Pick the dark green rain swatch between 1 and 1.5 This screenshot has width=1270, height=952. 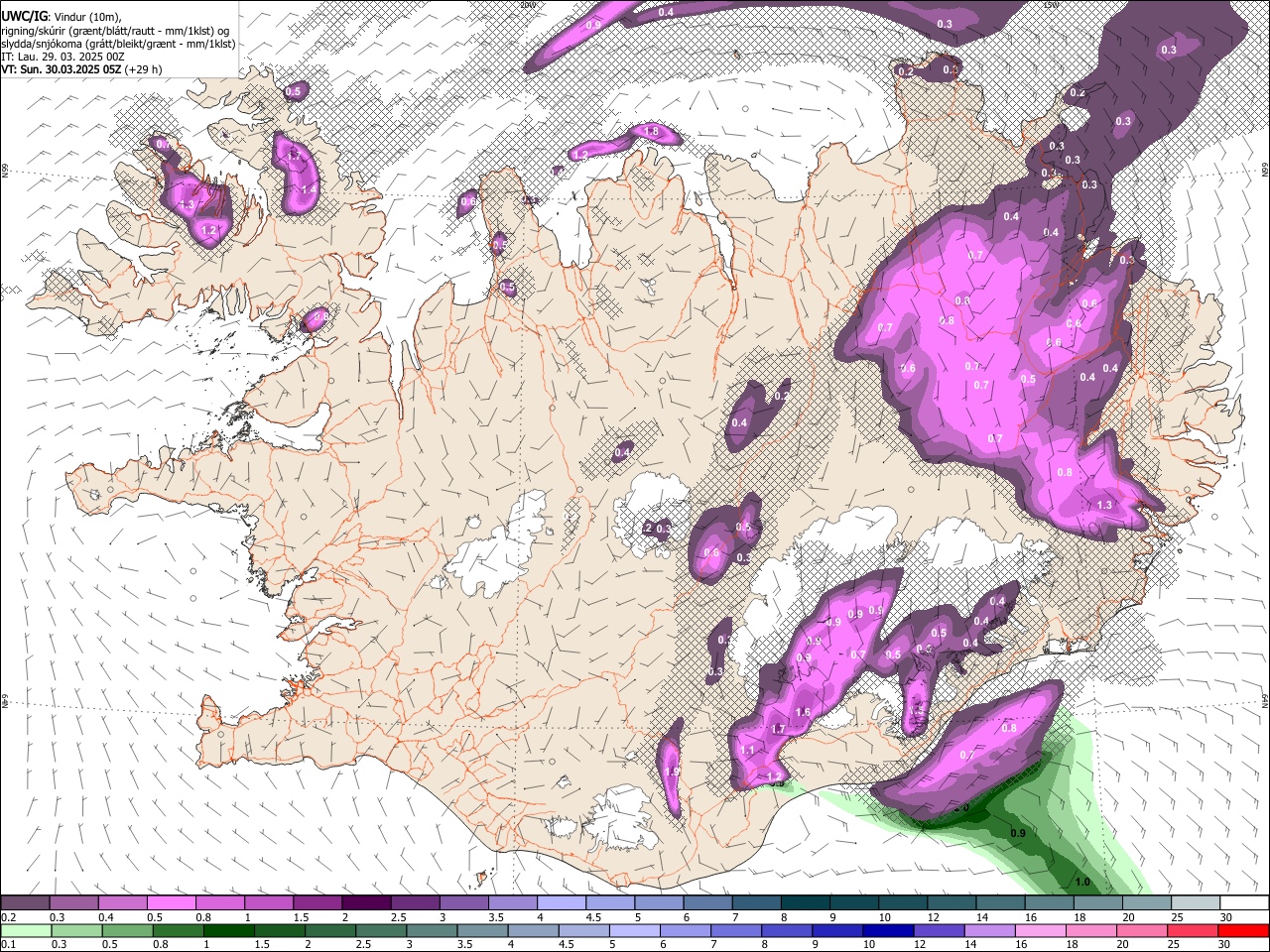pos(229,931)
